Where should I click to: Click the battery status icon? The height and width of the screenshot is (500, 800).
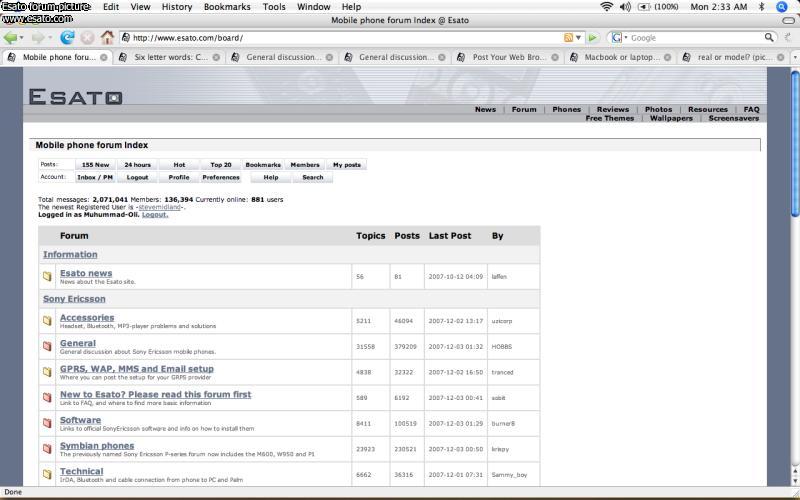[643, 7]
